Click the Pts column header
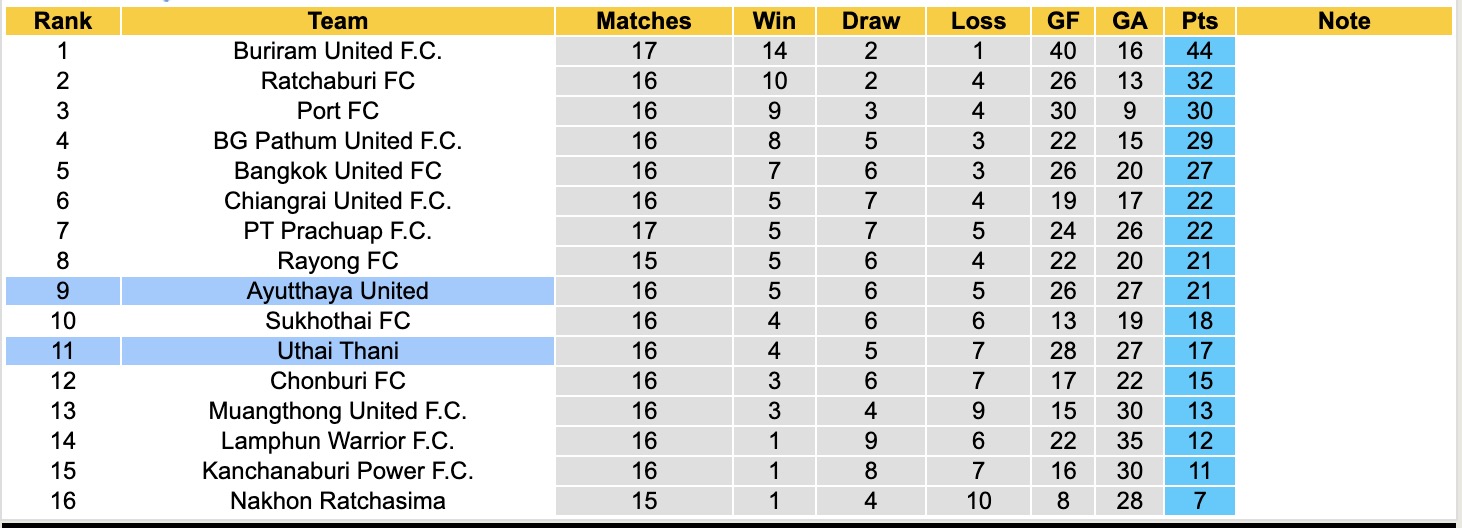1462x528 pixels. click(1199, 21)
